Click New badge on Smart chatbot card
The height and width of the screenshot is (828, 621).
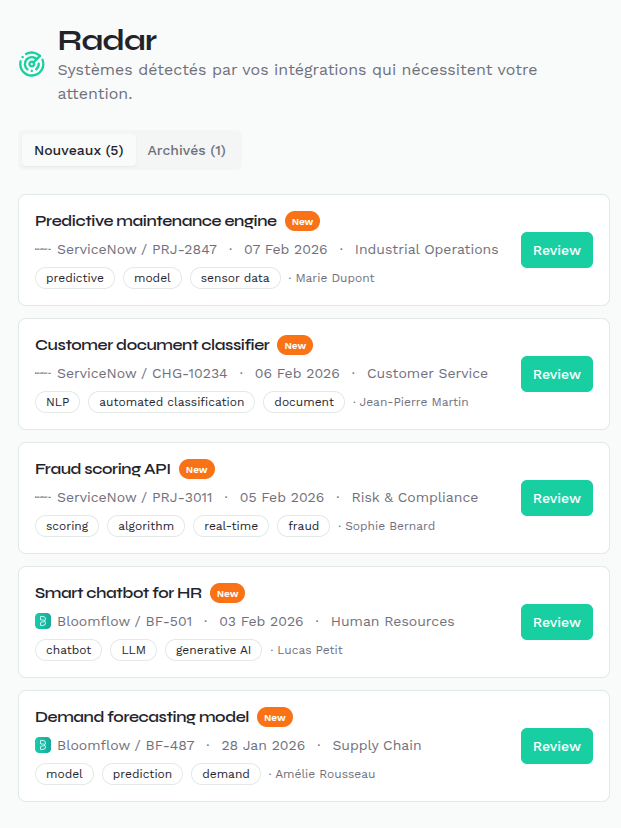227,594
